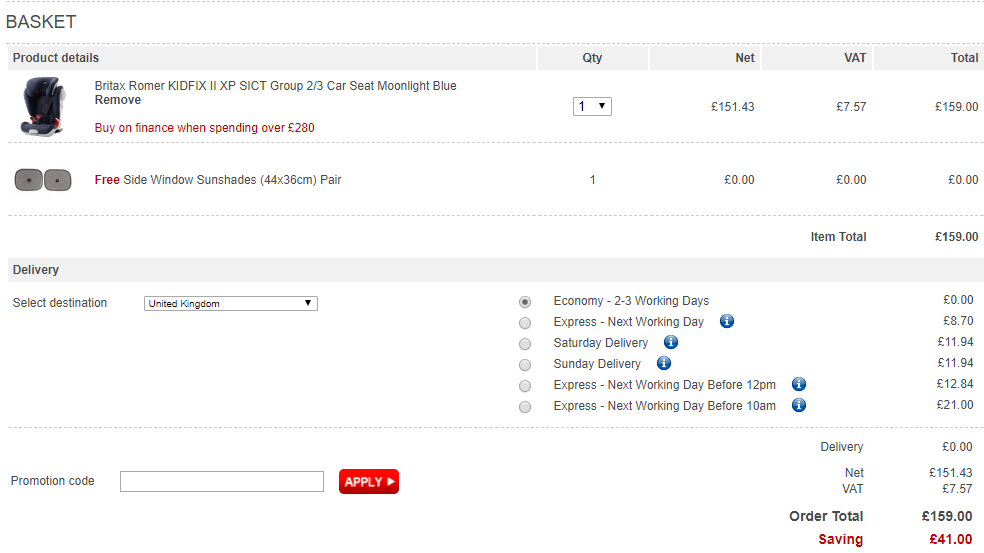Open the quantity dropdown for car seat
The image size is (984, 553).
[x=592, y=106]
